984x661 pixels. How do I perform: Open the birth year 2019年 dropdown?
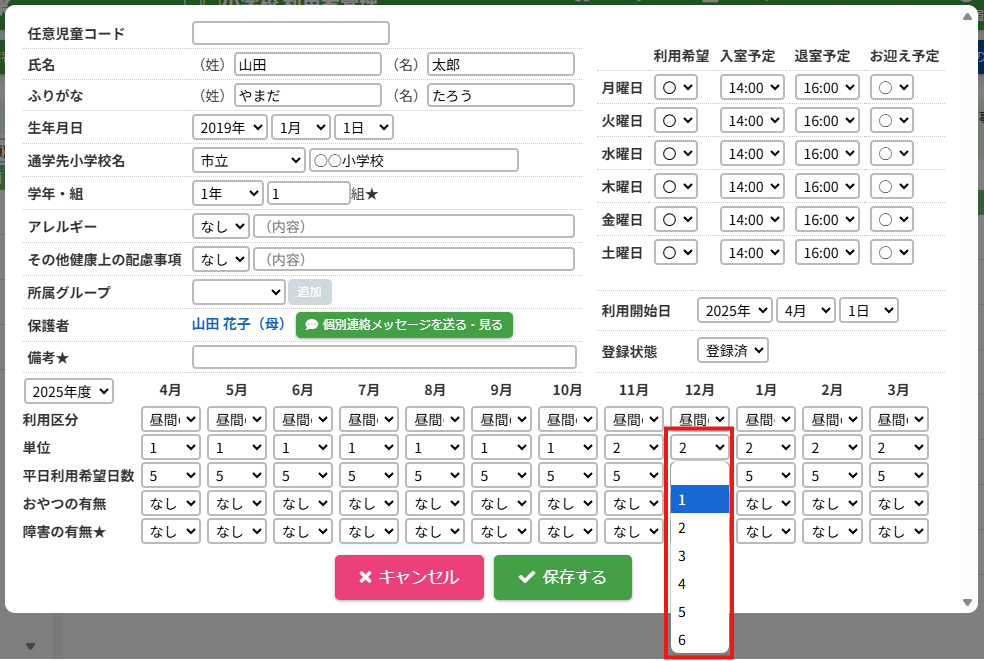click(x=229, y=127)
